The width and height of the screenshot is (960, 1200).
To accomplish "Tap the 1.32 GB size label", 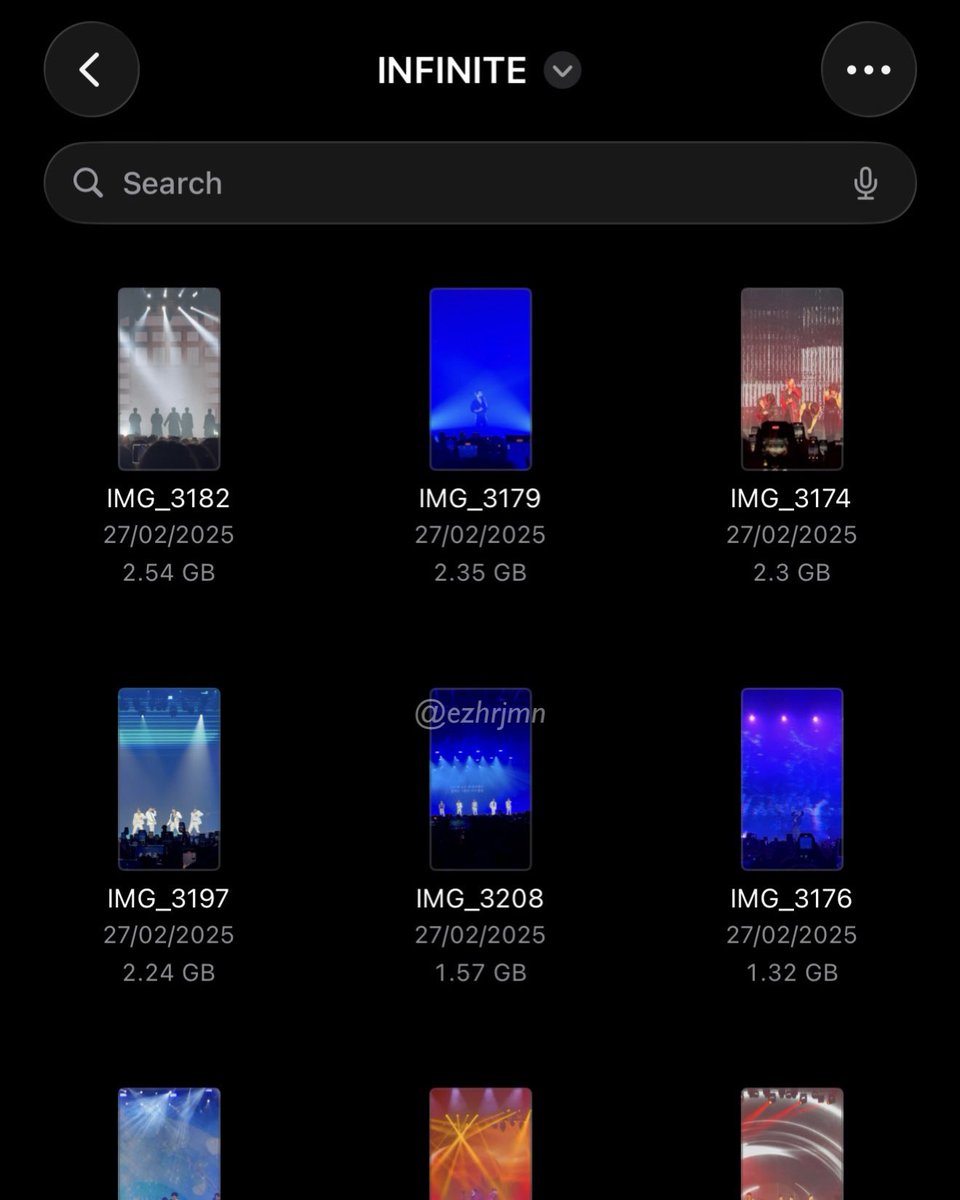I will (x=792, y=972).
